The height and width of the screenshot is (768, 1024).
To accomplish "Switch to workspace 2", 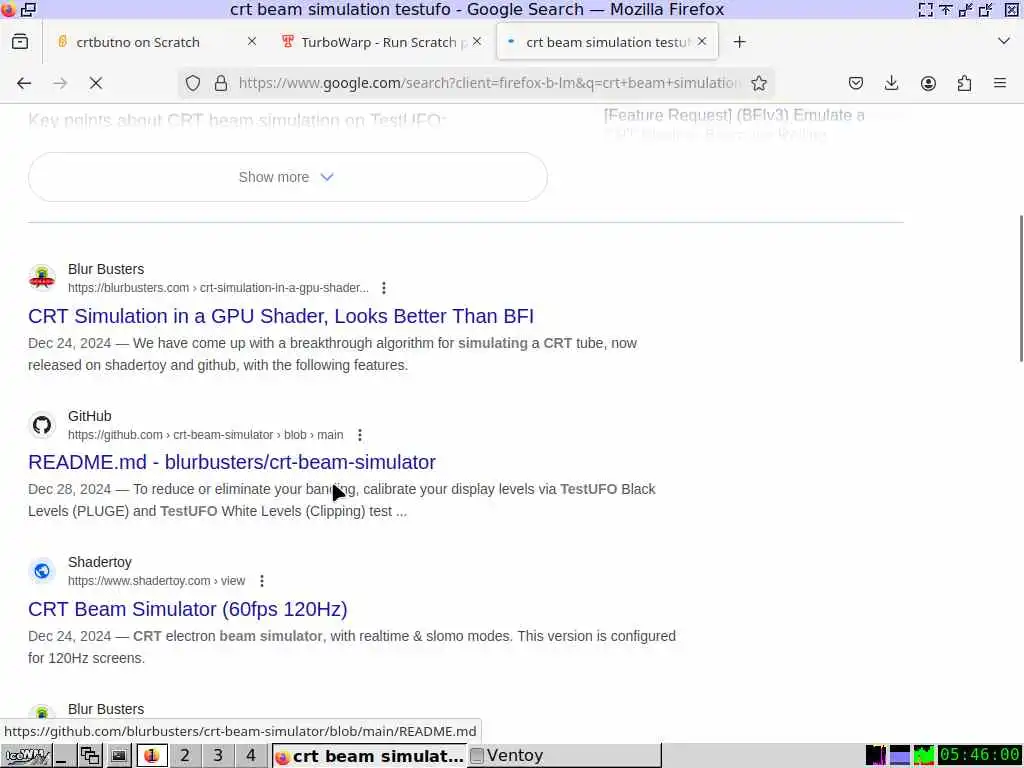I will [185, 756].
